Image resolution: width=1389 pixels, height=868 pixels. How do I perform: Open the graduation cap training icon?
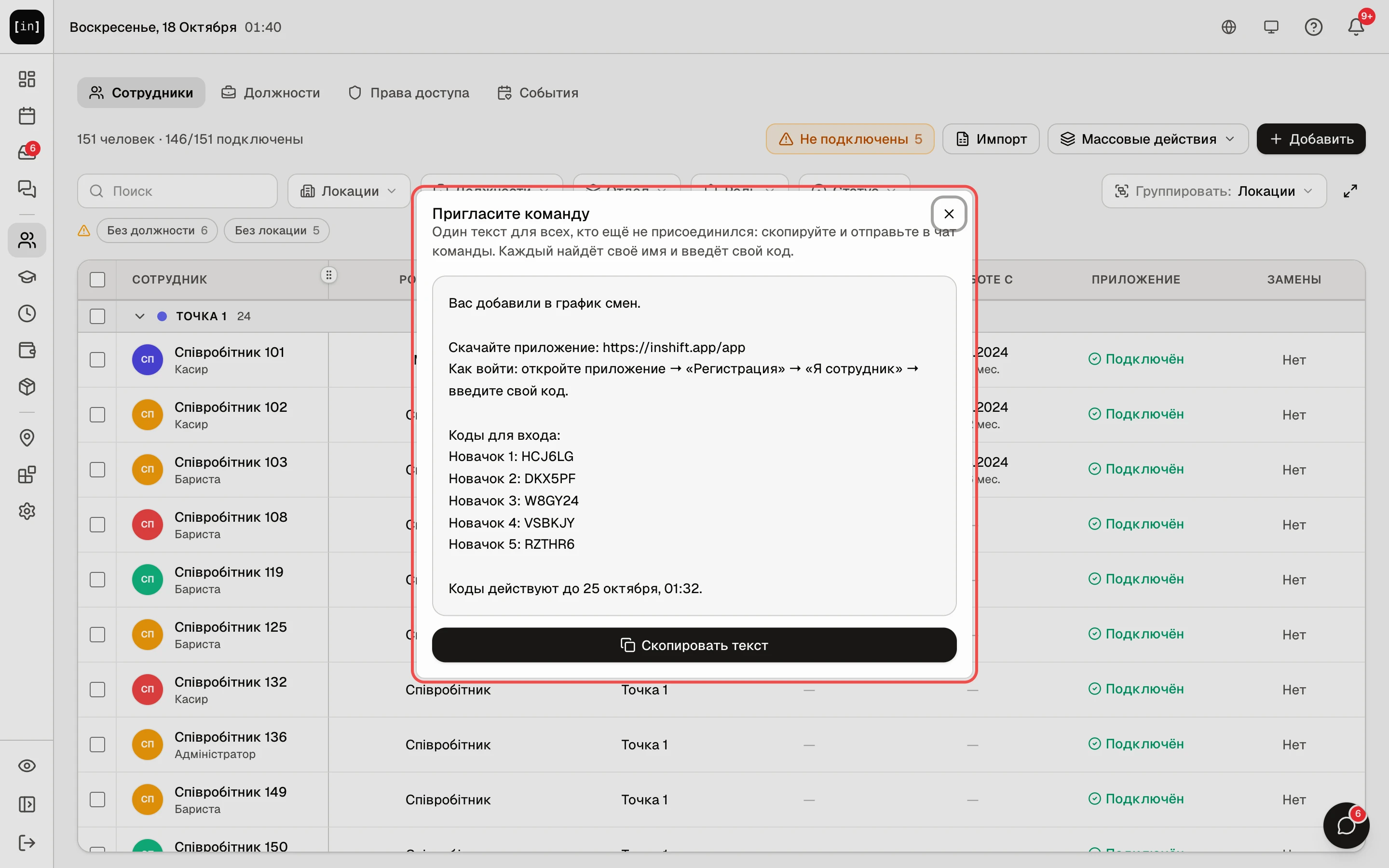pos(27,277)
